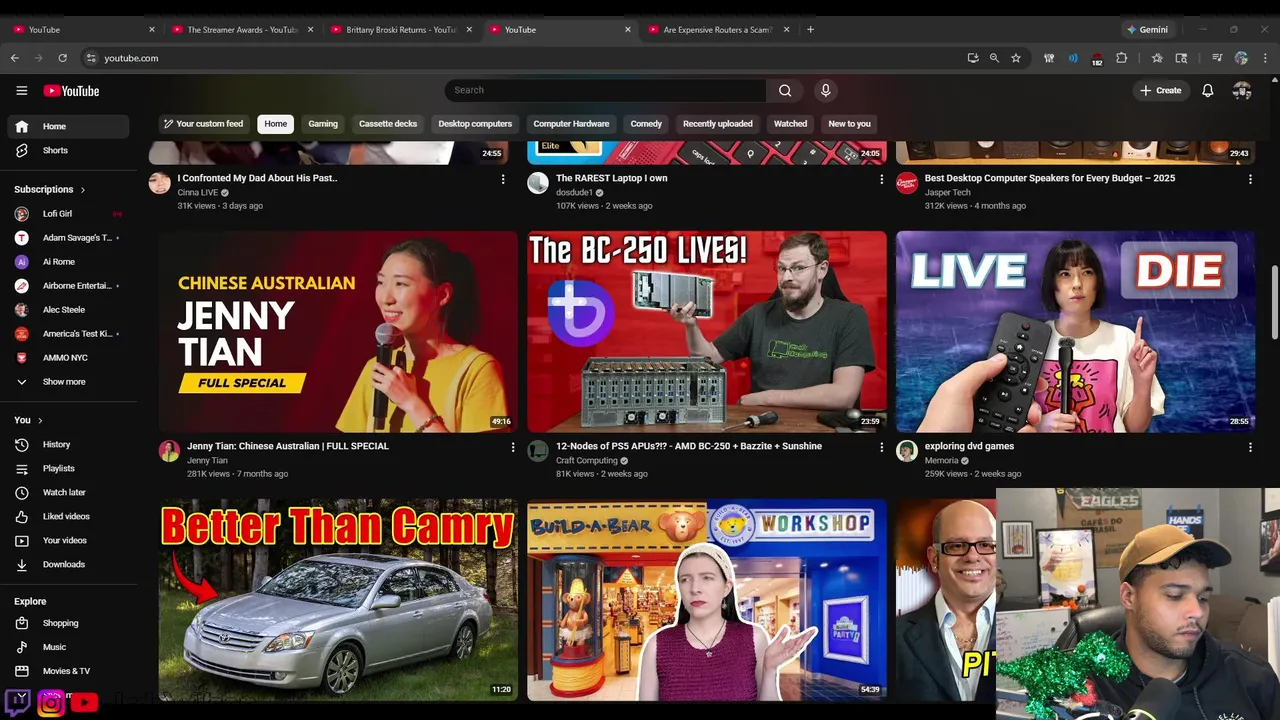Open Shorts in the sidebar
The width and height of the screenshot is (1280, 720).
[x=68, y=151]
